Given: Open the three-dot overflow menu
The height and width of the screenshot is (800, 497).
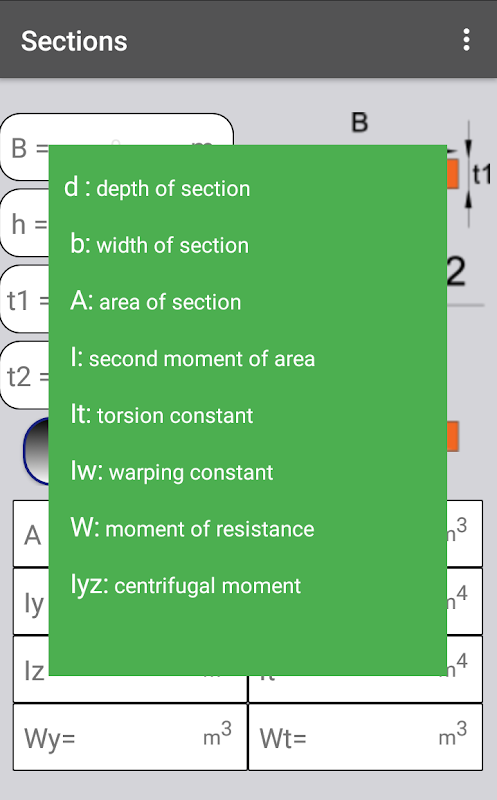Looking at the screenshot, I should [x=466, y=40].
